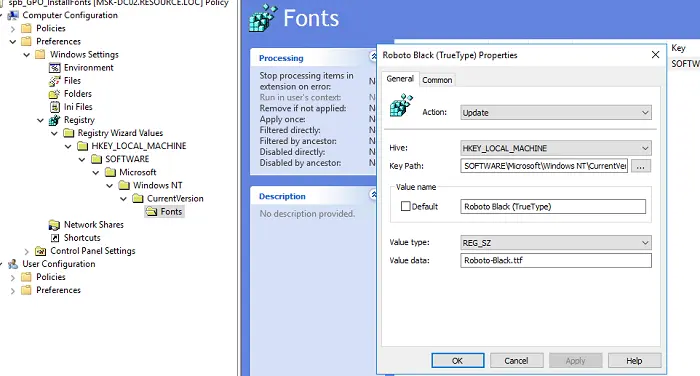700x376 pixels.
Task: Switch to the Common tab
Action: click(437, 80)
